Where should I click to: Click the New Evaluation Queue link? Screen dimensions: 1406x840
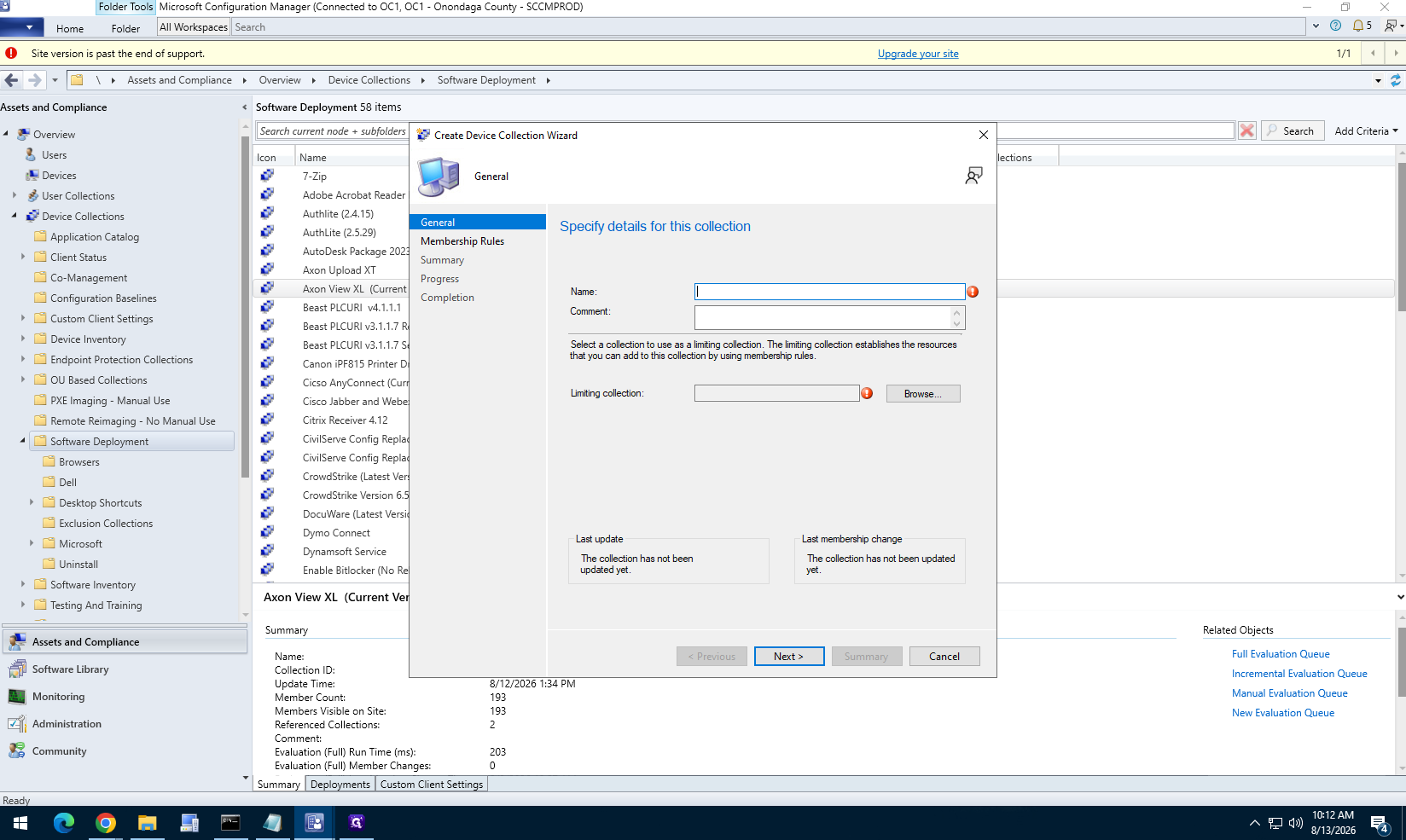(1283, 712)
